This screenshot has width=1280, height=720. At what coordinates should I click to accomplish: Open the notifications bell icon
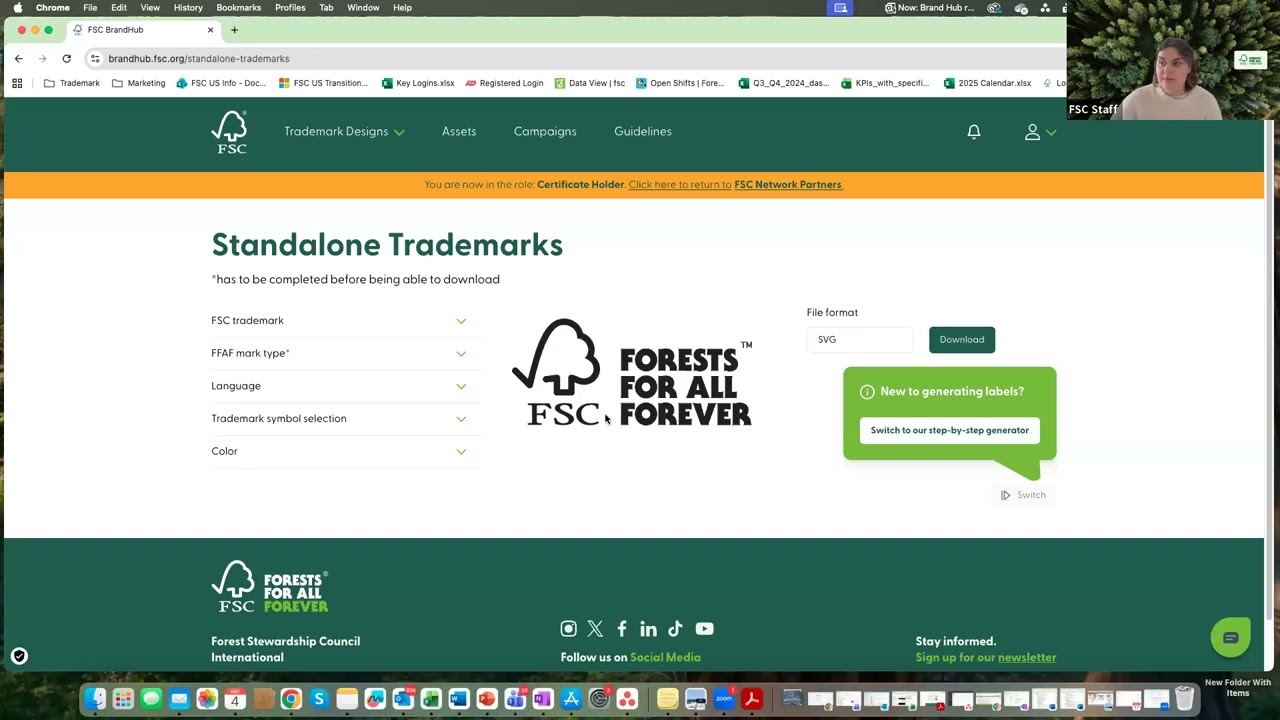[x=974, y=132]
